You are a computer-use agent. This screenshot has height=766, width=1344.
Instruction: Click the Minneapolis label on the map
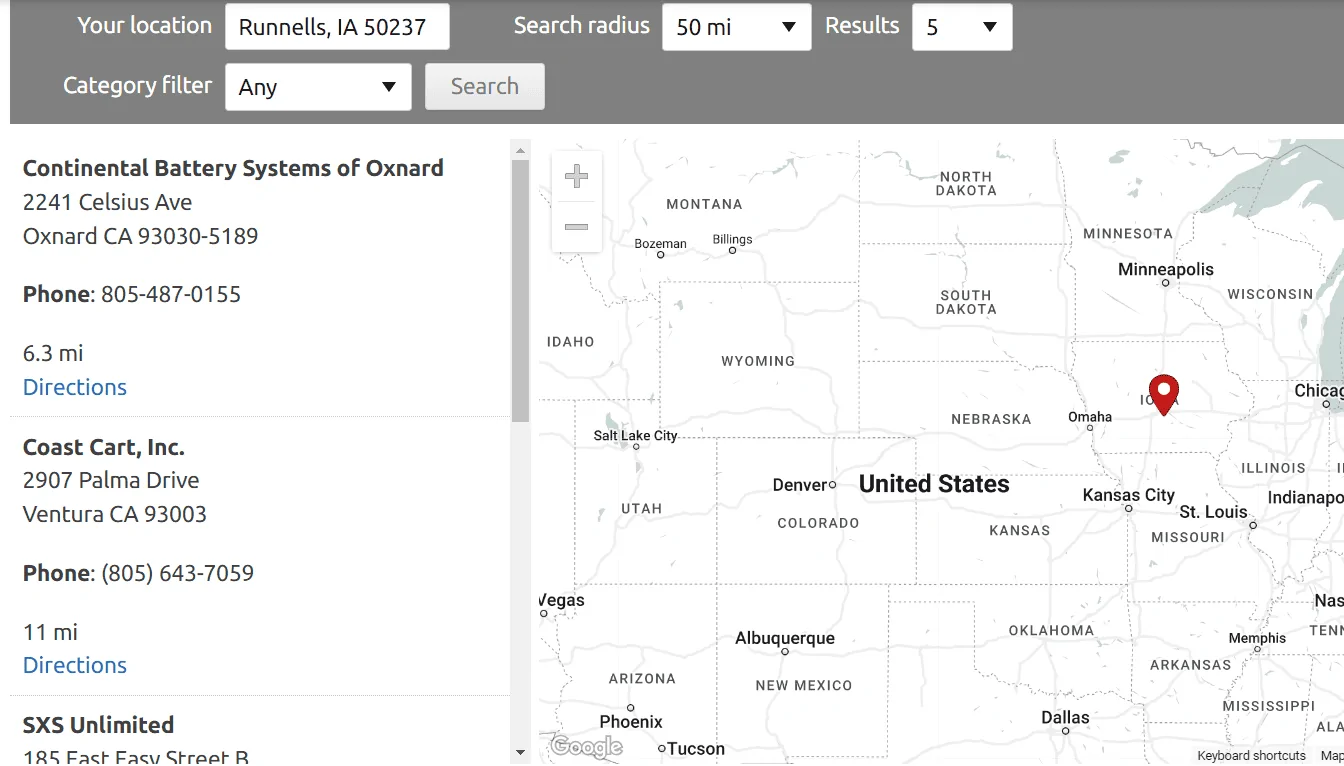(1166, 269)
